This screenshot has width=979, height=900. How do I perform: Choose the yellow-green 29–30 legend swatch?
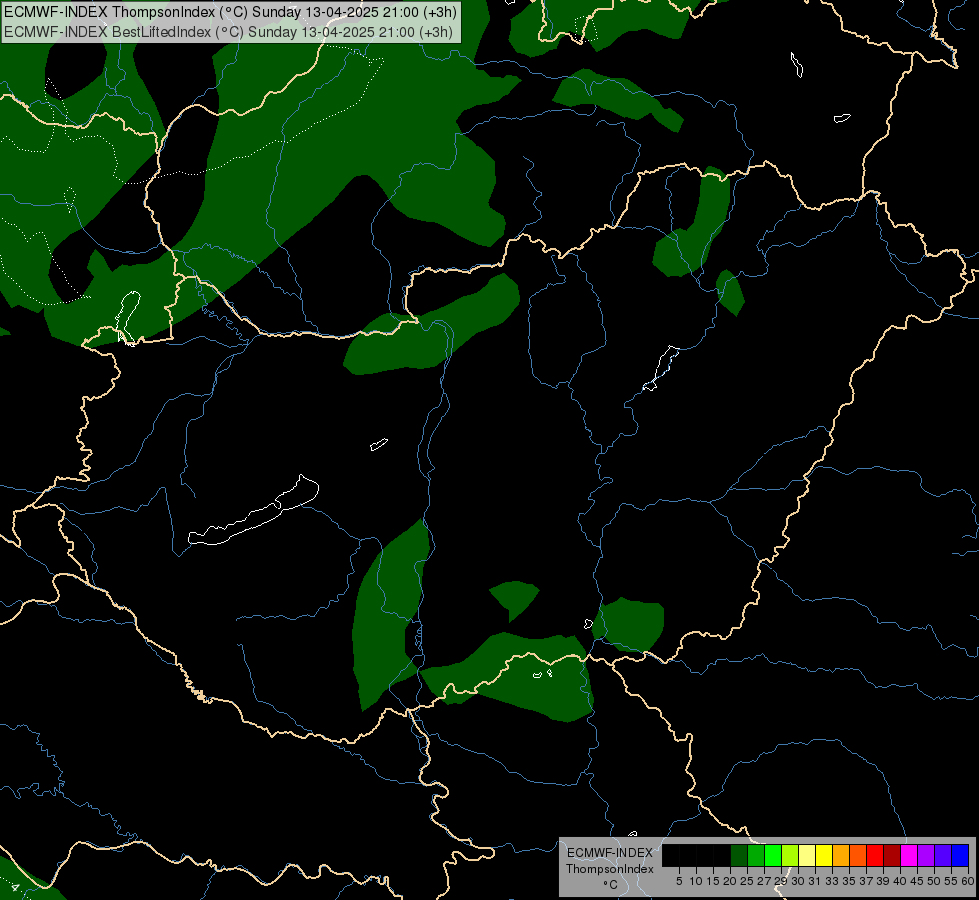pos(790,855)
